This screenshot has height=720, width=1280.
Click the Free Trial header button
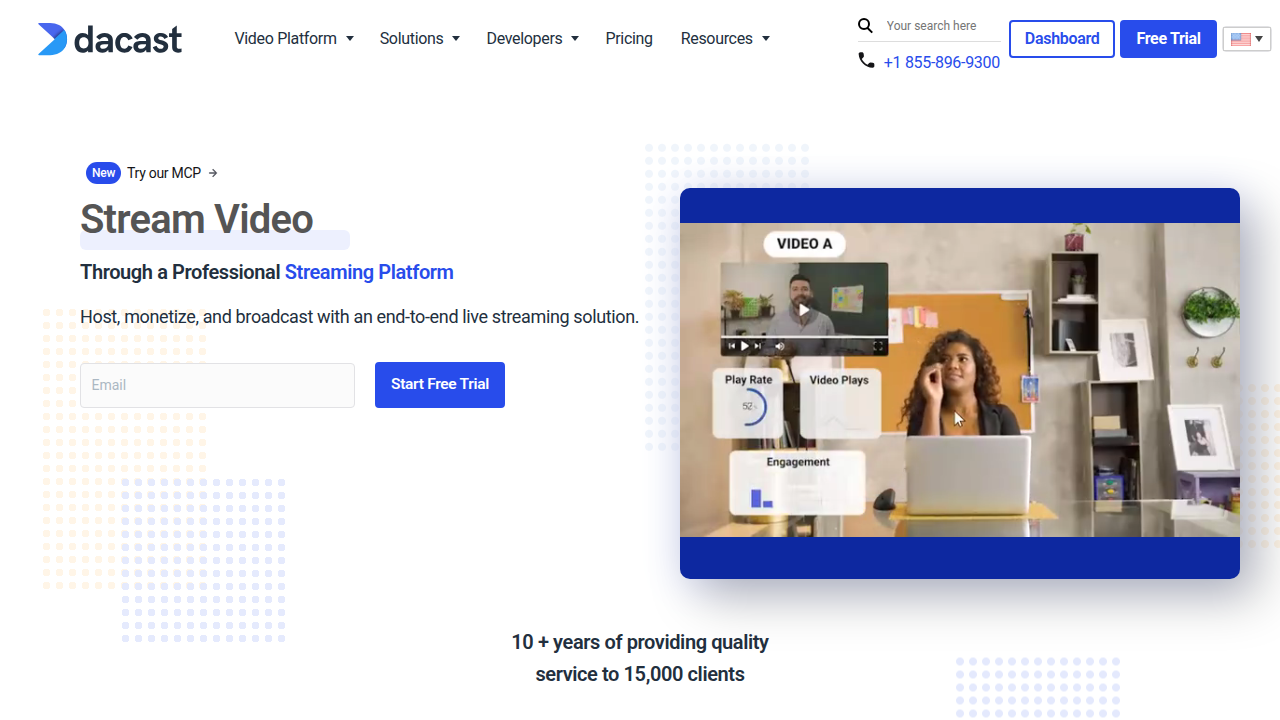pyautogui.click(x=1168, y=39)
